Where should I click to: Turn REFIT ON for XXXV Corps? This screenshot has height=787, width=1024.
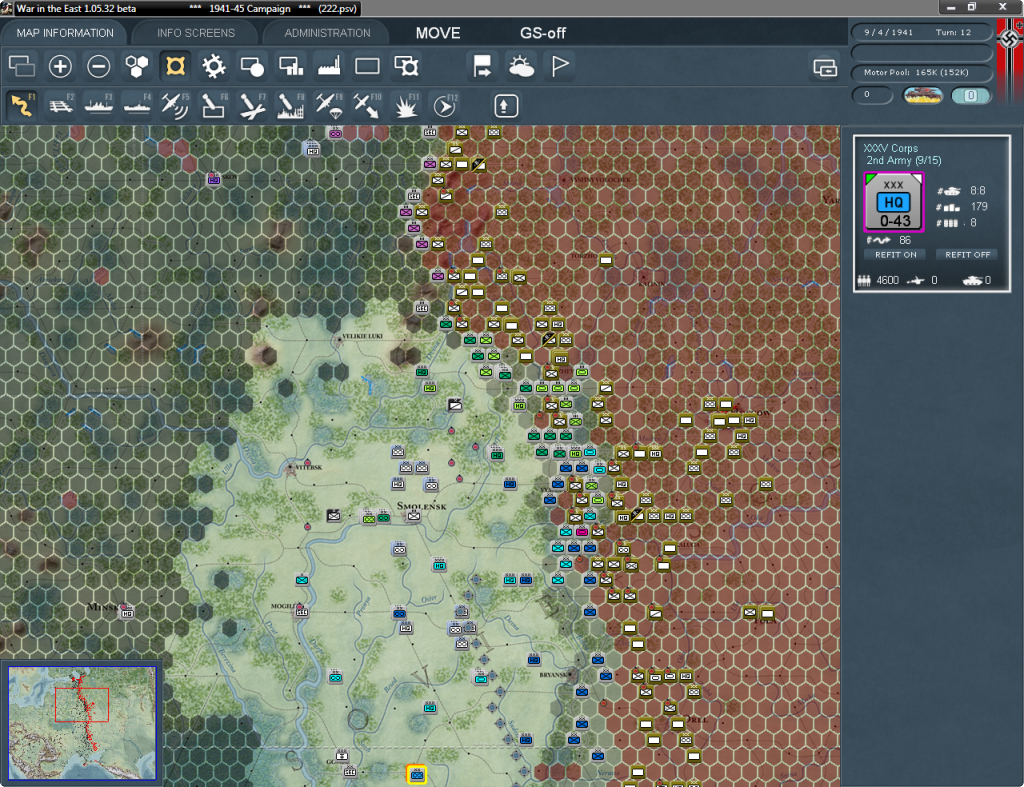(x=895, y=255)
